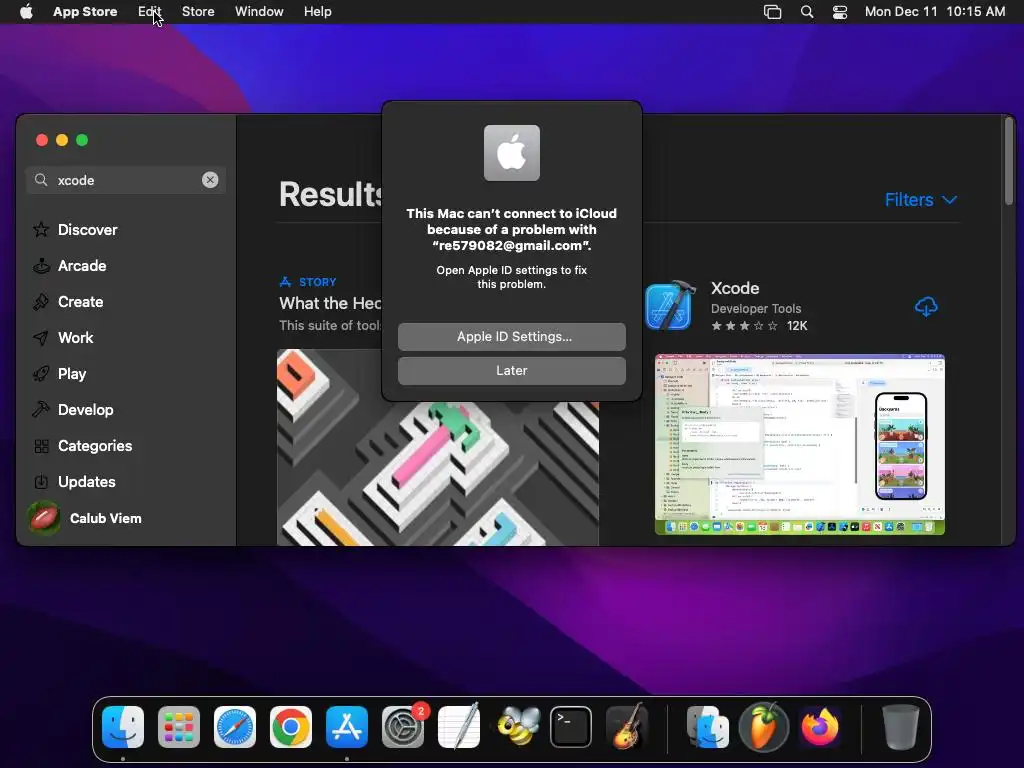Screen dimensions: 1024x768
Task: Download Xcode via the cloud icon
Action: click(x=926, y=306)
